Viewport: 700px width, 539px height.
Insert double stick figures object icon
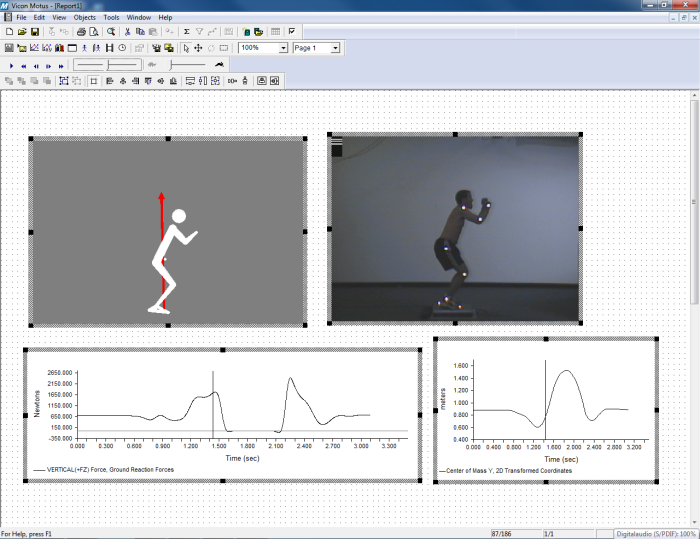tap(97, 48)
